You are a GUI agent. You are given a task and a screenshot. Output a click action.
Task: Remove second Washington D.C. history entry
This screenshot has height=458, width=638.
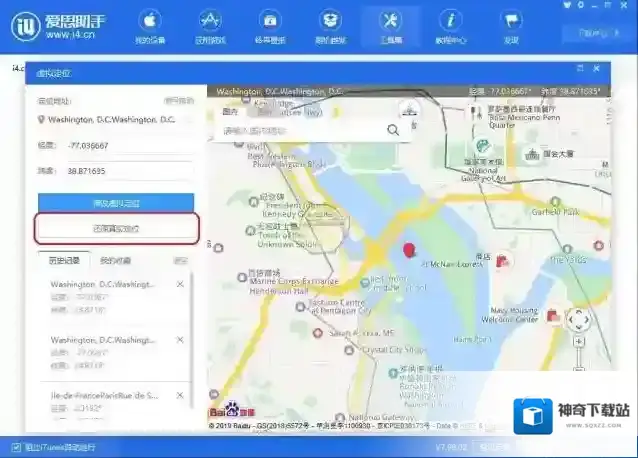(x=180, y=340)
